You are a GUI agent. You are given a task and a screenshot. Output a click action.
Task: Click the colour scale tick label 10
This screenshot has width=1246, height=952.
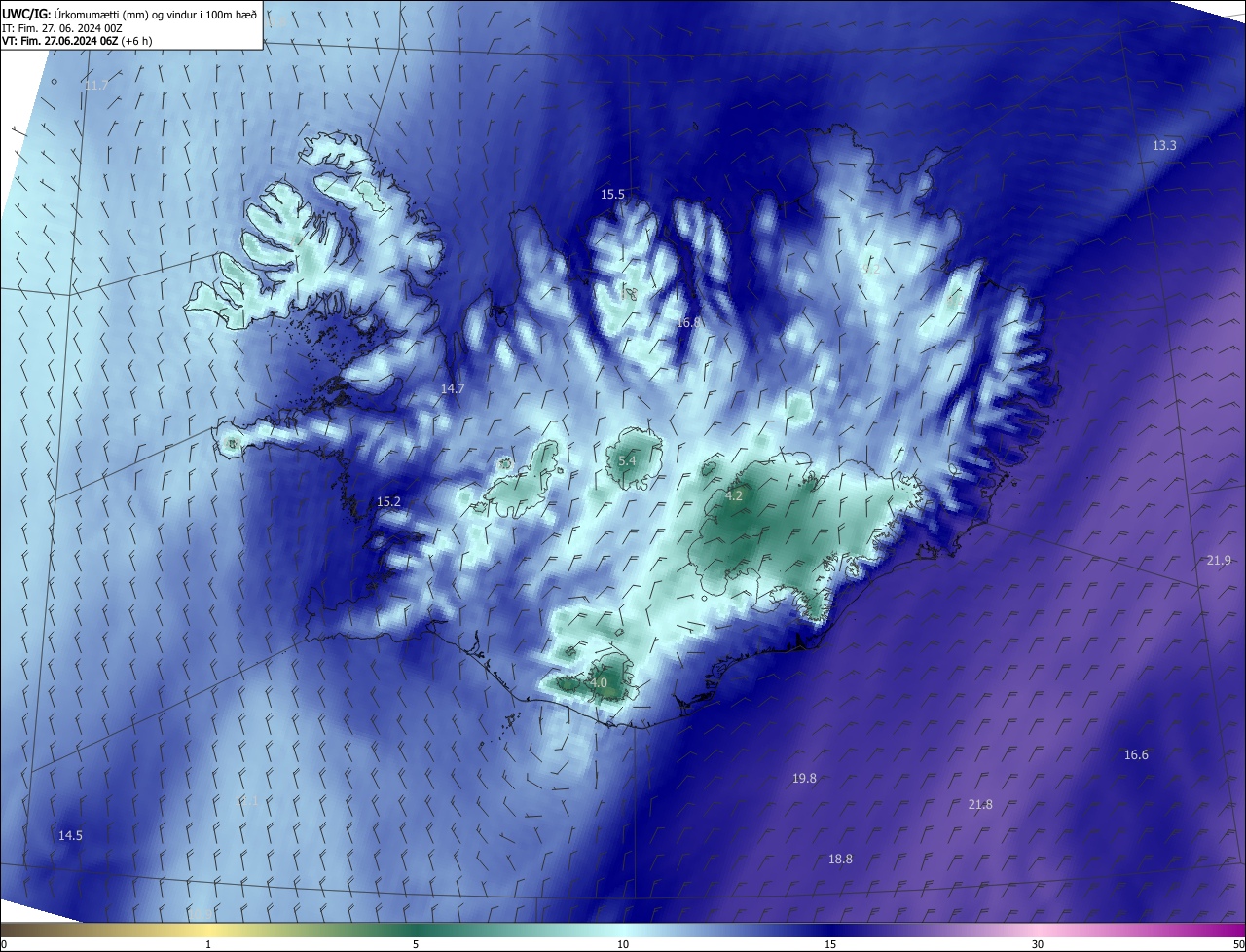click(623, 944)
